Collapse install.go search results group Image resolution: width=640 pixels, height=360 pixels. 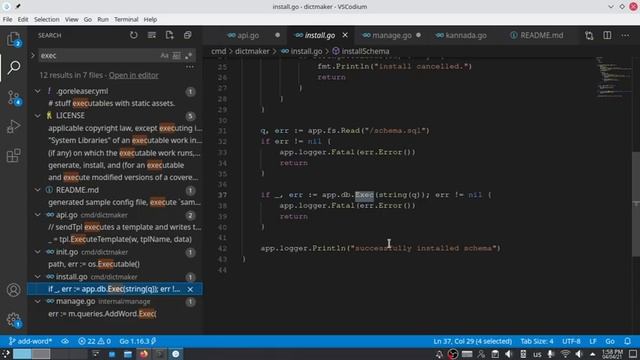[x=38, y=277]
